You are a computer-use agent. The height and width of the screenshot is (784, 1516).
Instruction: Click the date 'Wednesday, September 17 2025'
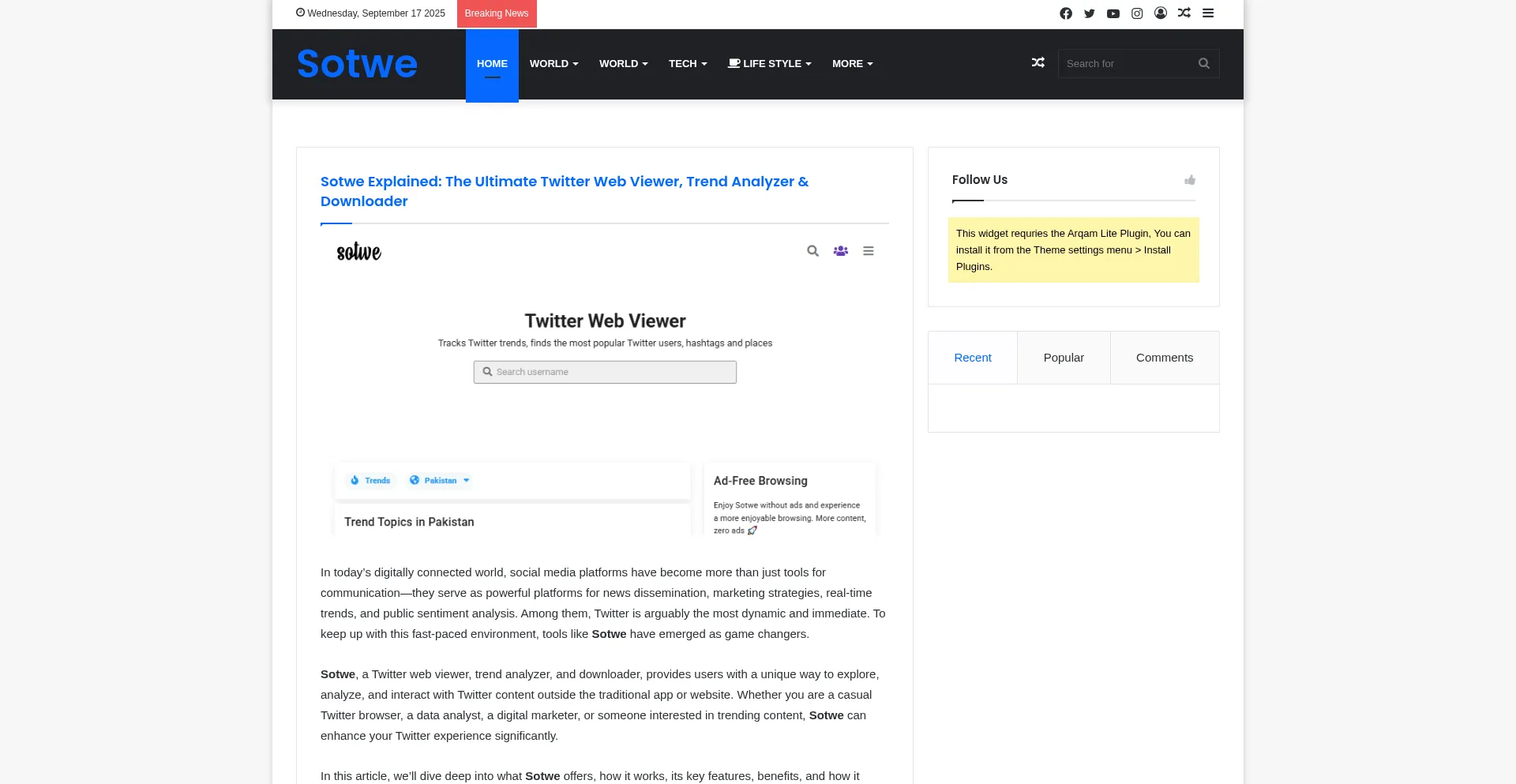click(376, 13)
